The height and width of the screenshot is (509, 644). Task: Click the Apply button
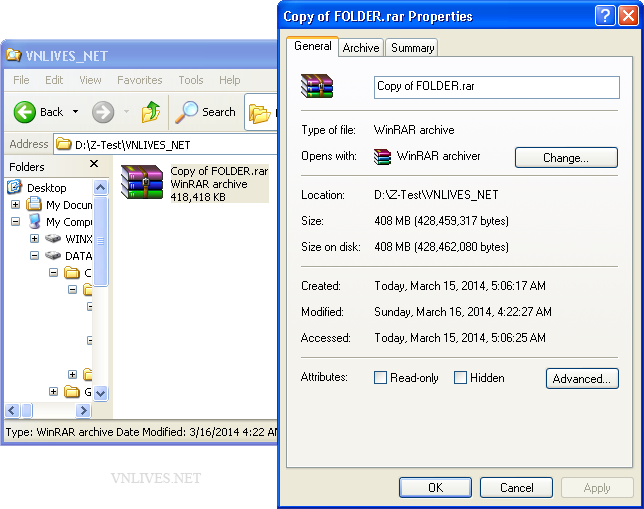point(597,487)
